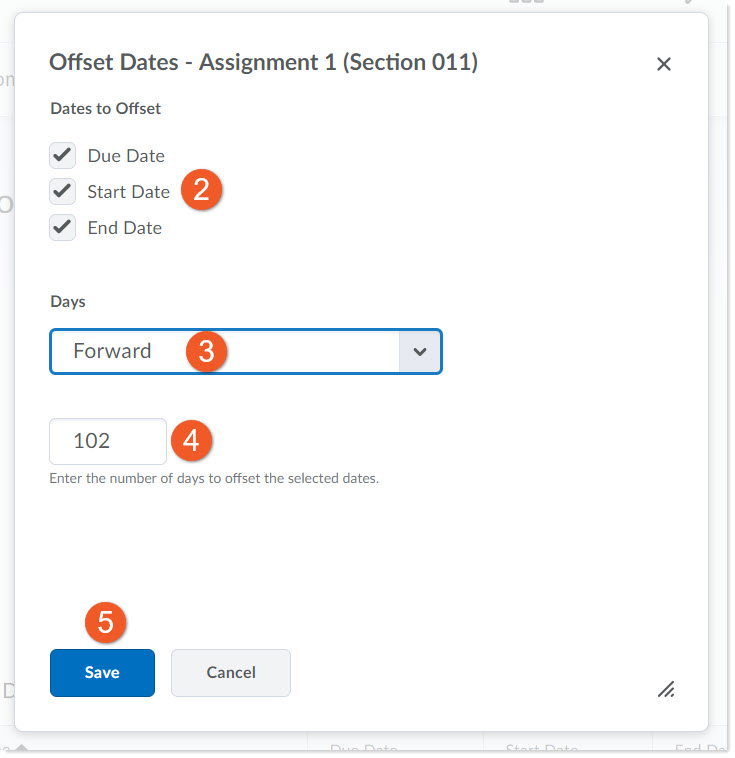This screenshot has height=758, width=735.
Task: Focus the days number field showing 102
Action: tap(107, 441)
